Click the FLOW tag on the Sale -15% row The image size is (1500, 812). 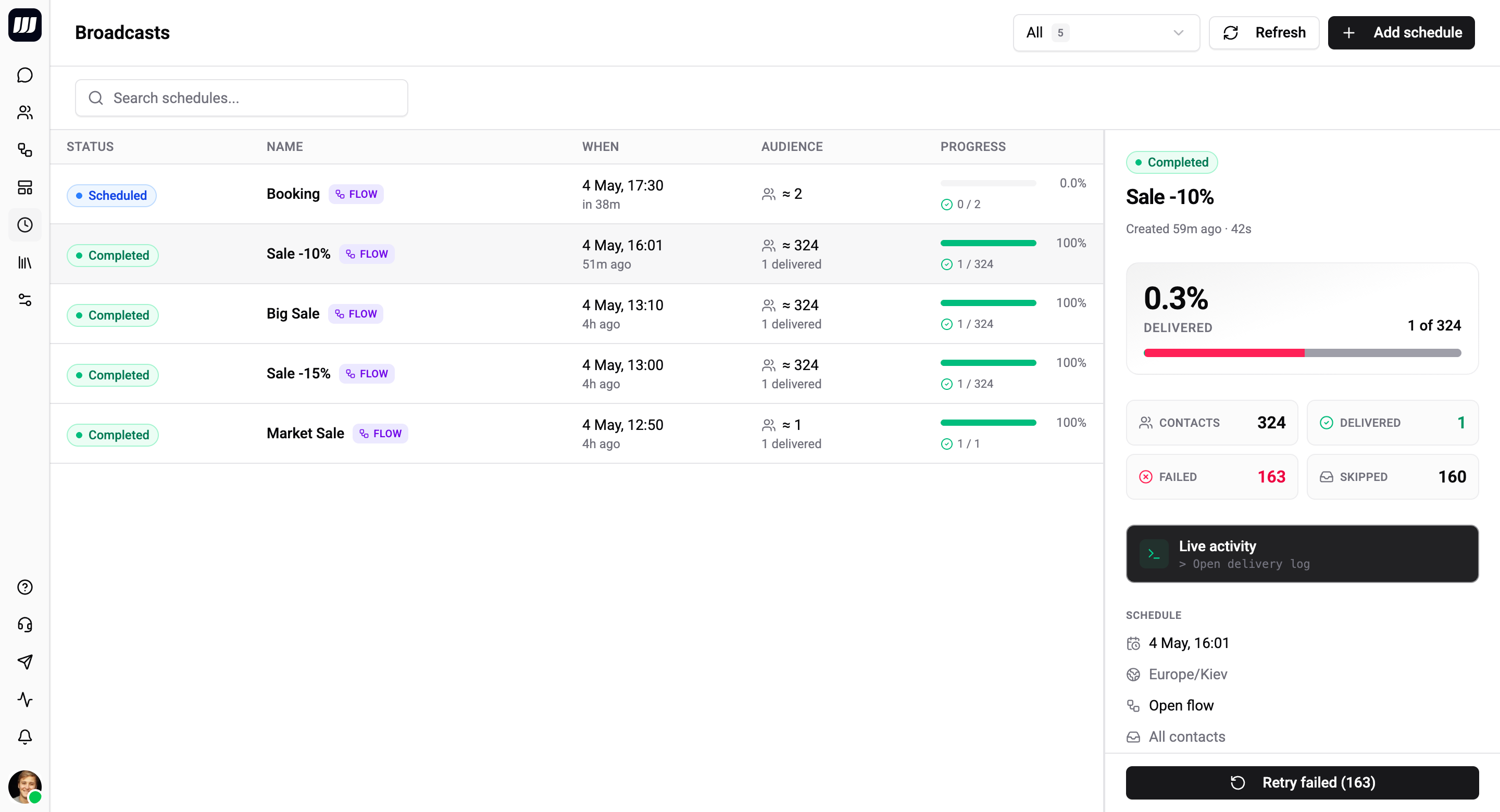click(x=367, y=374)
